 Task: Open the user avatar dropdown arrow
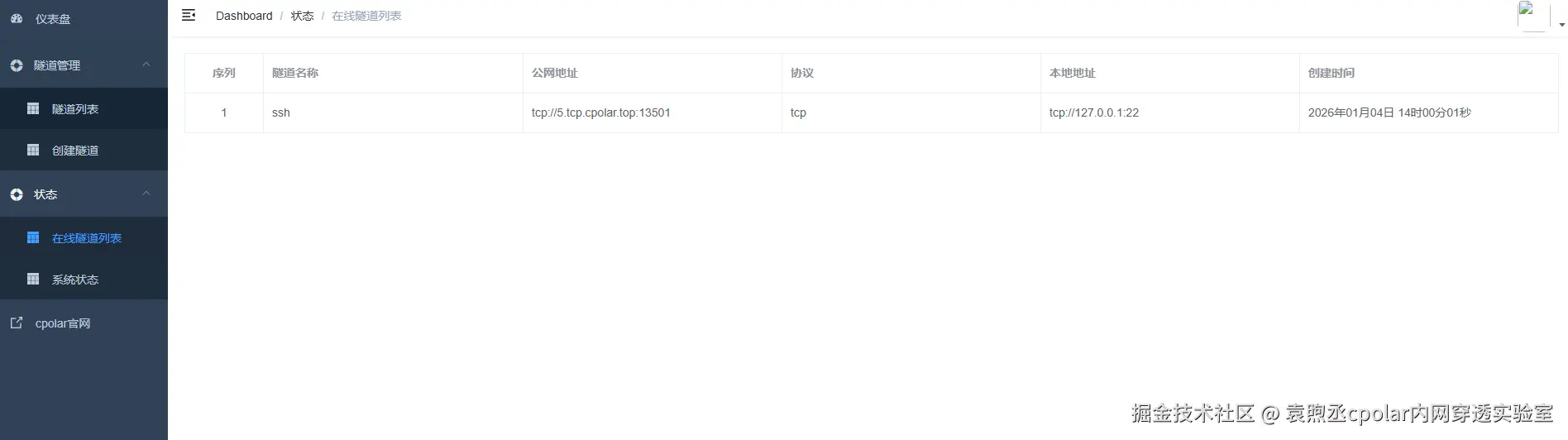[x=1561, y=25]
